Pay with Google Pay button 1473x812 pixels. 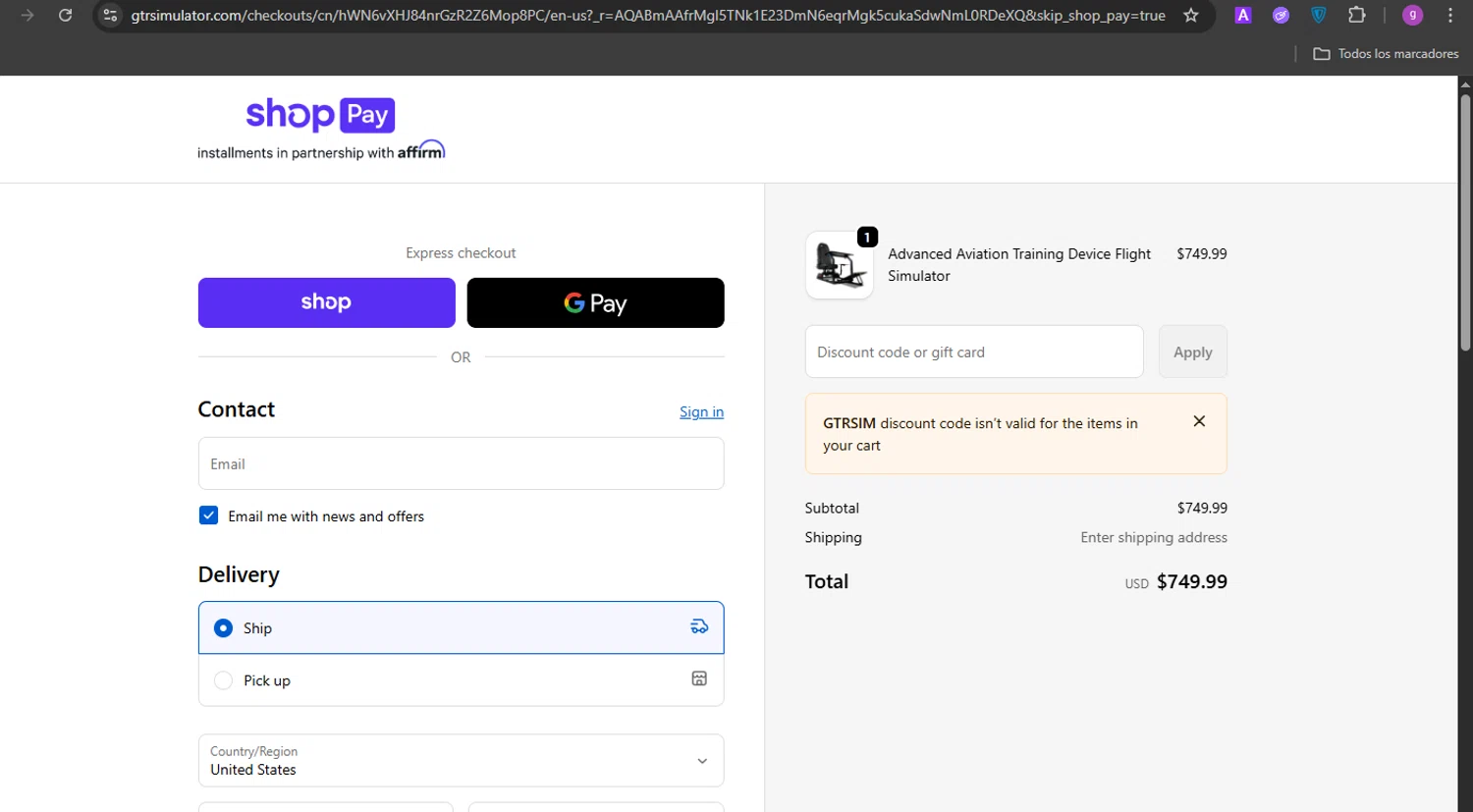[x=595, y=302]
